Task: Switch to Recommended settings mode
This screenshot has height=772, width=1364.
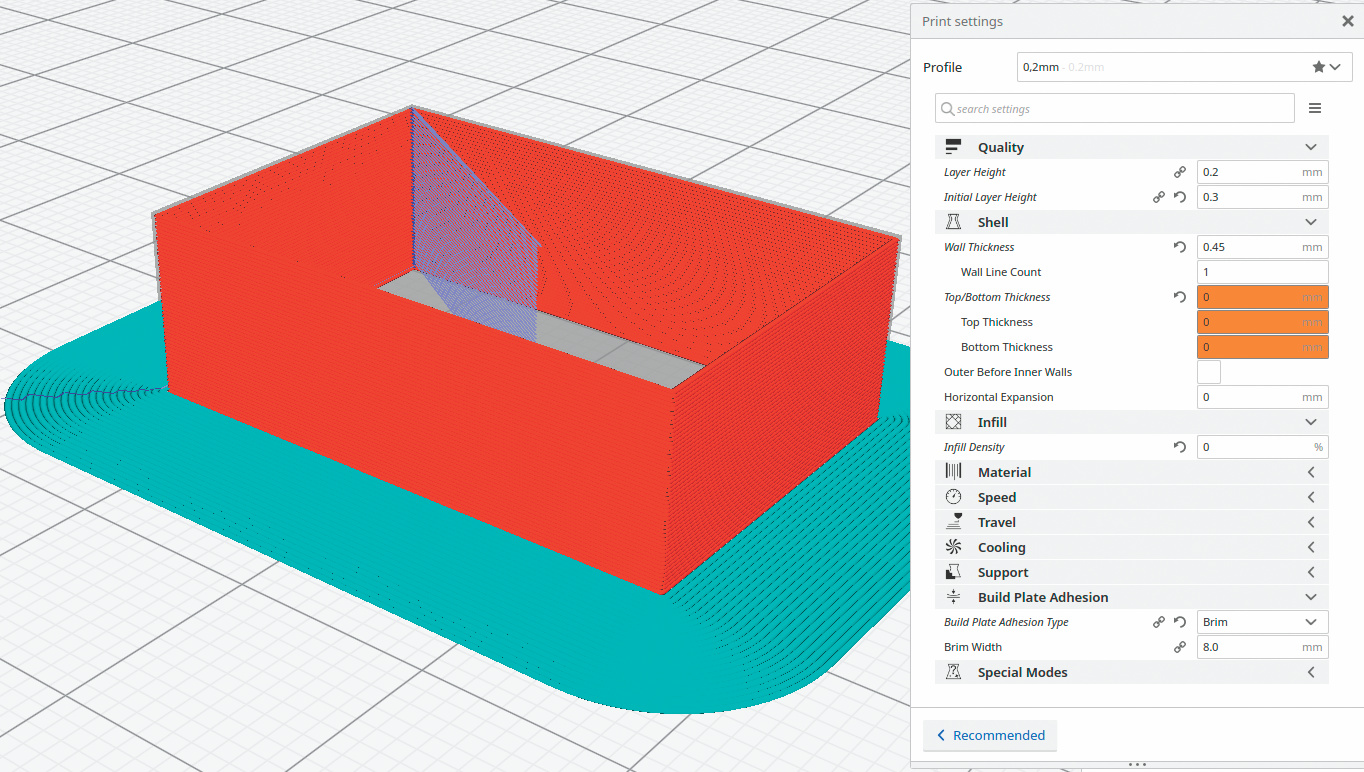Action: [x=989, y=735]
